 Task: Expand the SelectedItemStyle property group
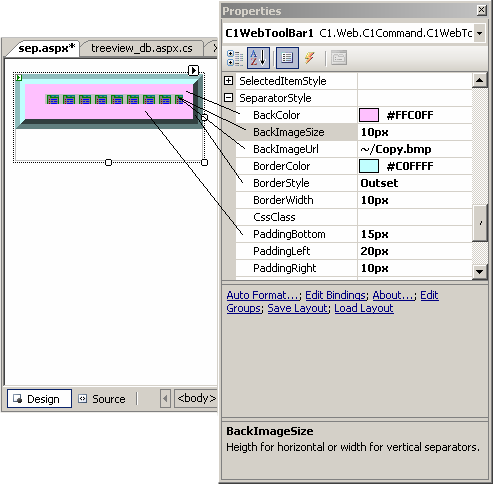coord(229,80)
